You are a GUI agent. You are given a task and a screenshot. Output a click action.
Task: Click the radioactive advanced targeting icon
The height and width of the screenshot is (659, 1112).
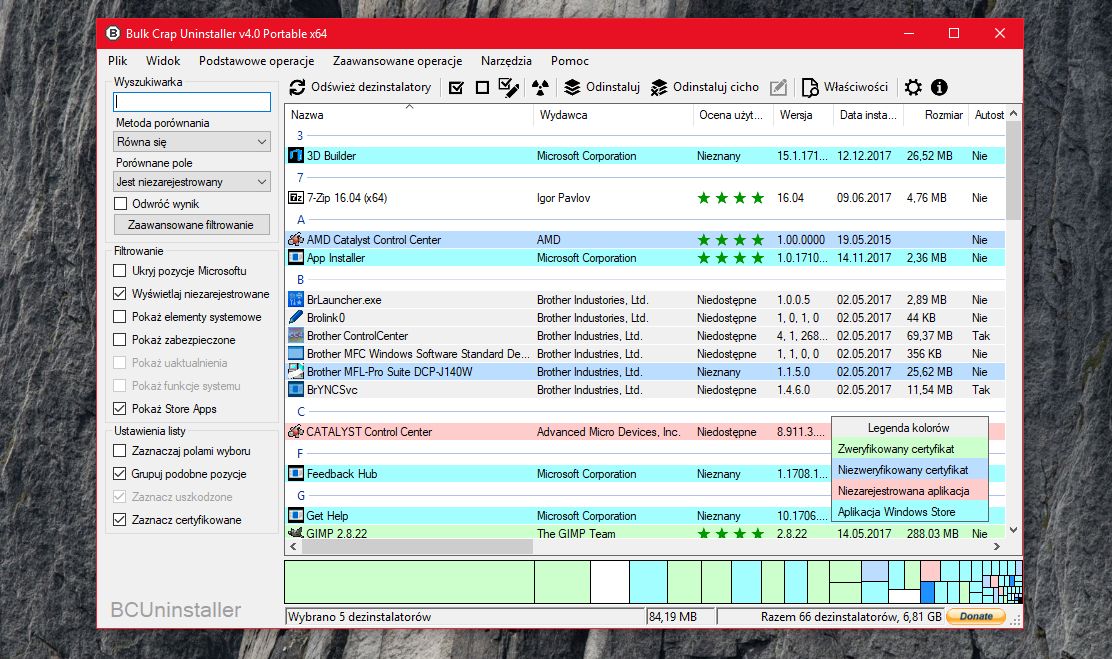[540, 88]
